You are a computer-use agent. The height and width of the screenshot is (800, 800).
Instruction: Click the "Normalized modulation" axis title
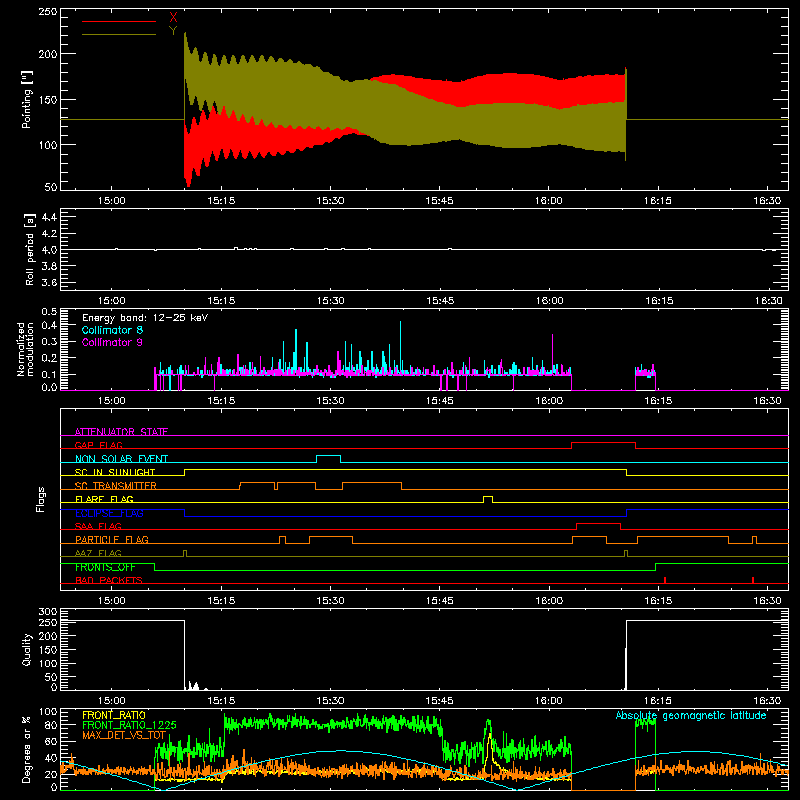pos(26,349)
